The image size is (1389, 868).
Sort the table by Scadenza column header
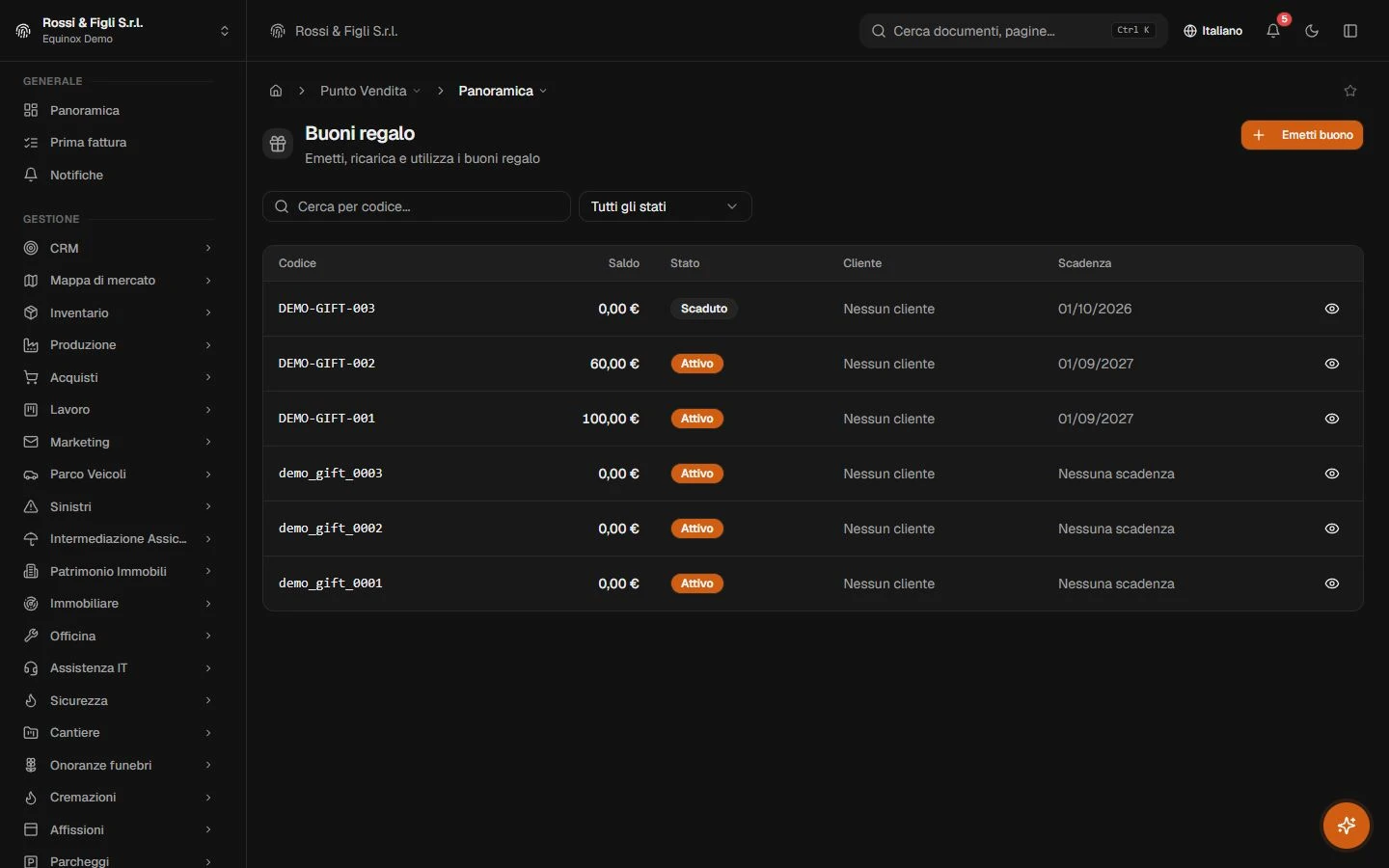(x=1084, y=263)
